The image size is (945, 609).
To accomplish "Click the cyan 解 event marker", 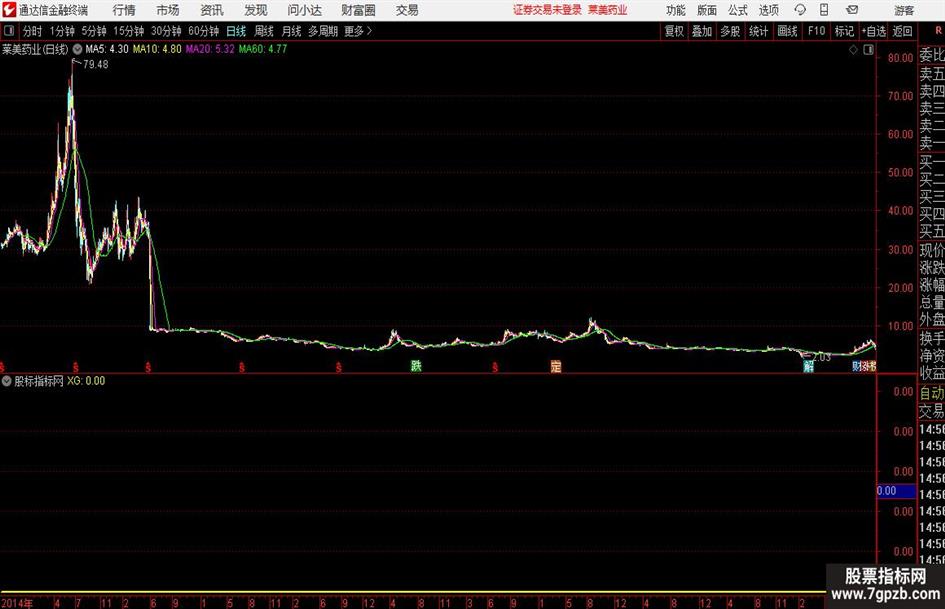I will coord(808,365).
